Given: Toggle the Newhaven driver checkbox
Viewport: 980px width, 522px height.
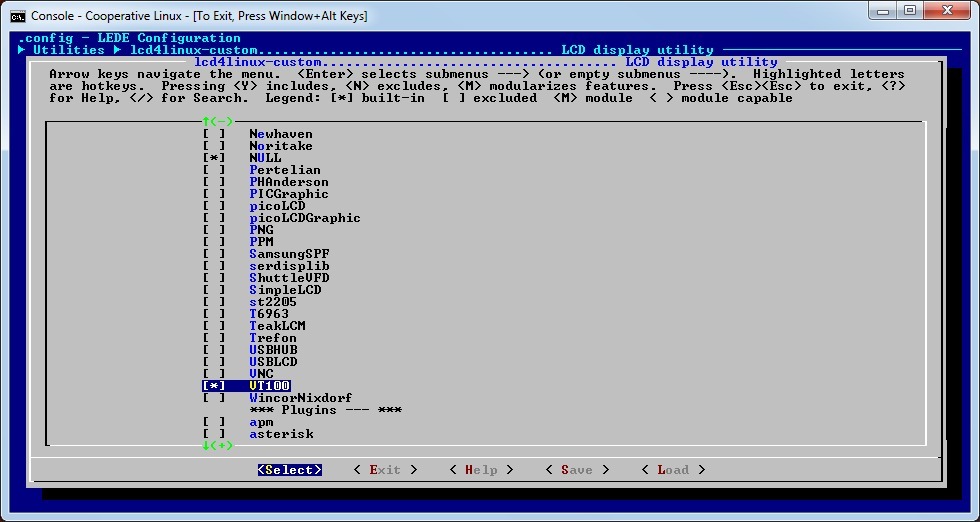Looking at the screenshot, I should (214, 134).
